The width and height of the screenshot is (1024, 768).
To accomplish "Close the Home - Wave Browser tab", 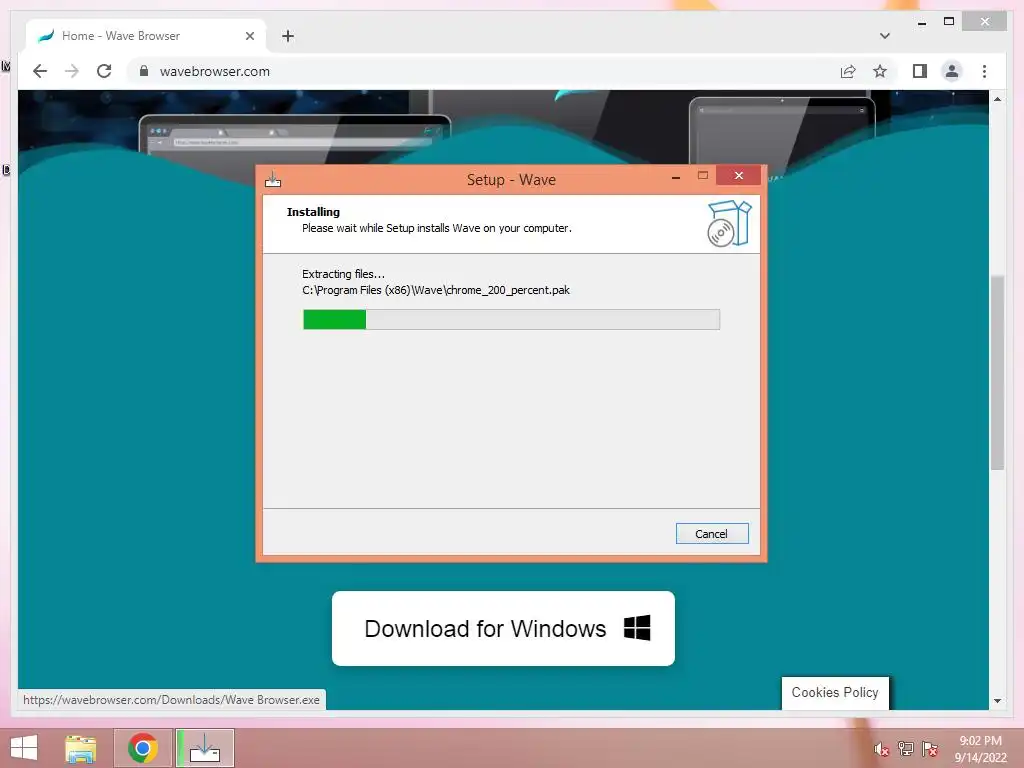I will pyautogui.click(x=249, y=36).
